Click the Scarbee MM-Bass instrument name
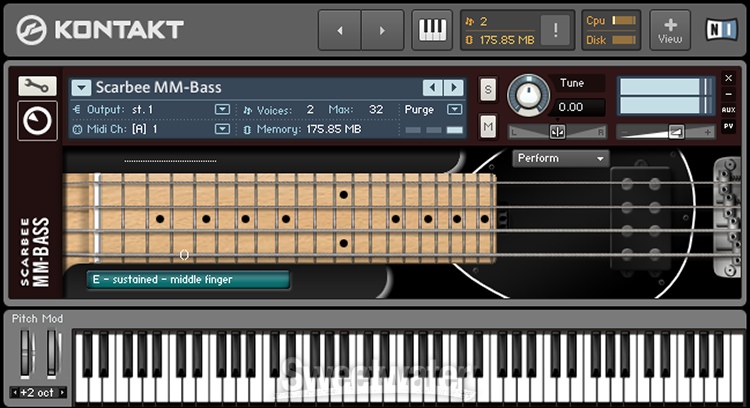Viewport: 750px width, 408px height. pyautogui.click(x=158, y=88)
